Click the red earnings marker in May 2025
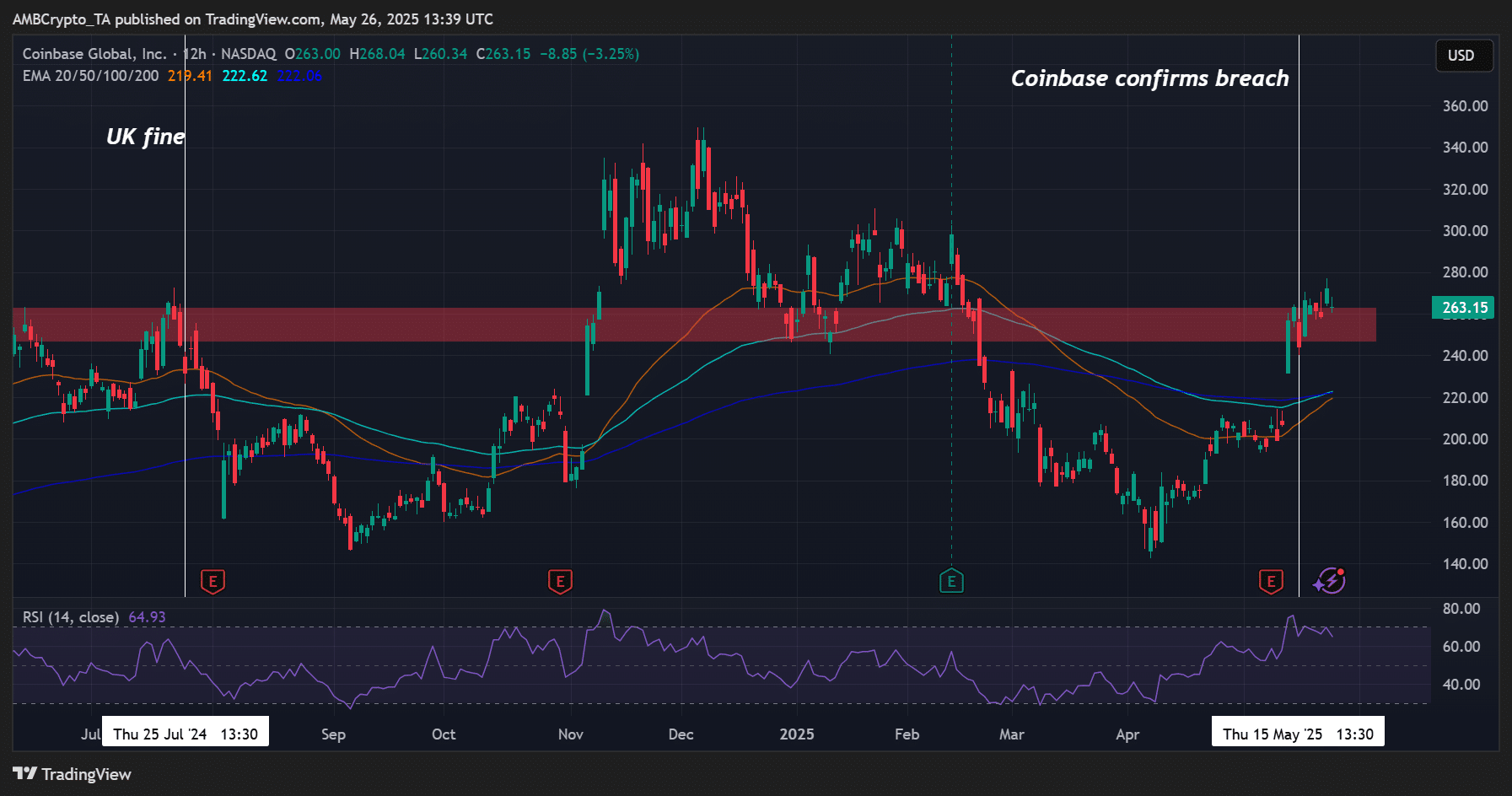The width and height of the screenshot is (1512, 796). 1271,581
